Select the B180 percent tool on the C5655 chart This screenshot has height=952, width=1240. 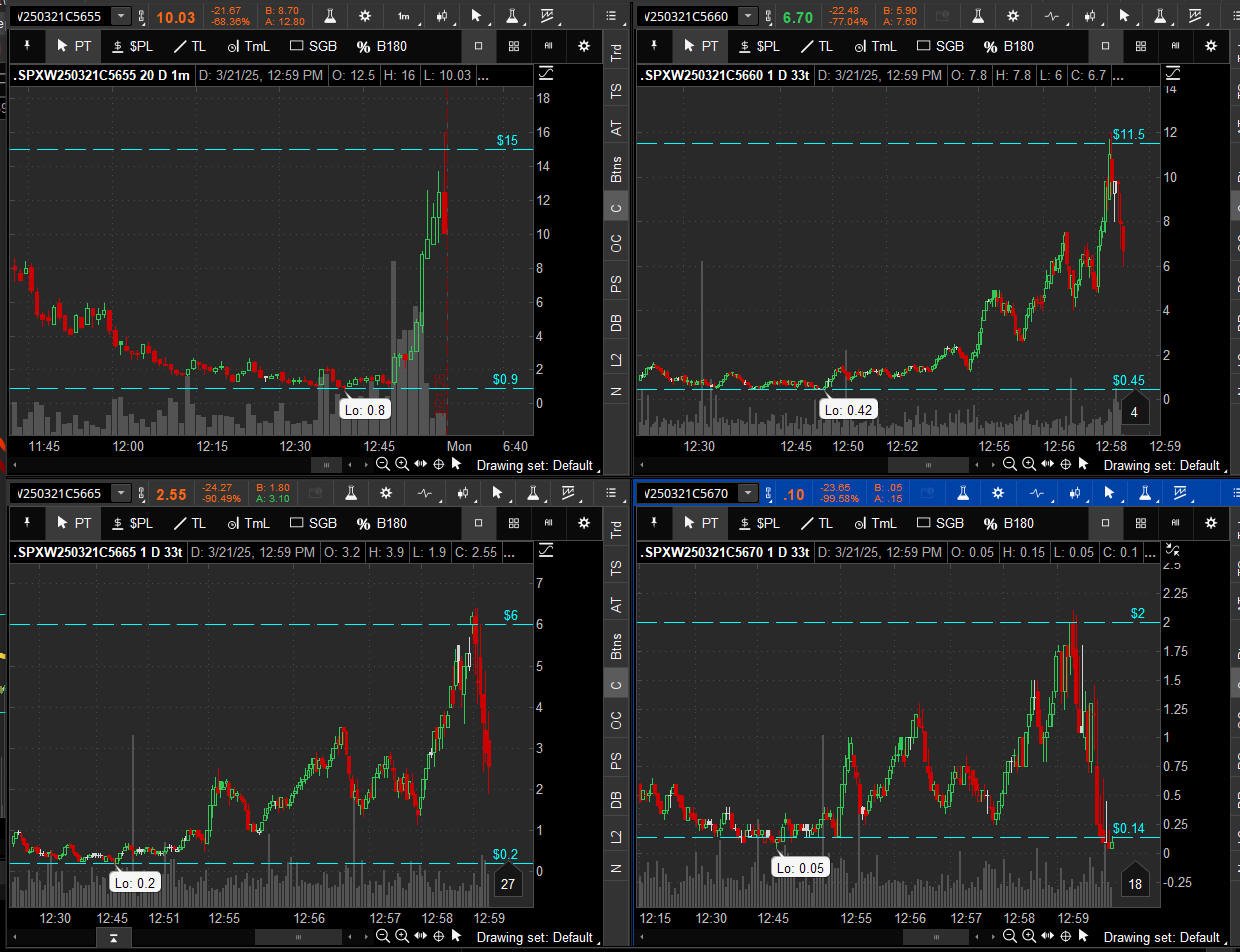tap(381, 46)
